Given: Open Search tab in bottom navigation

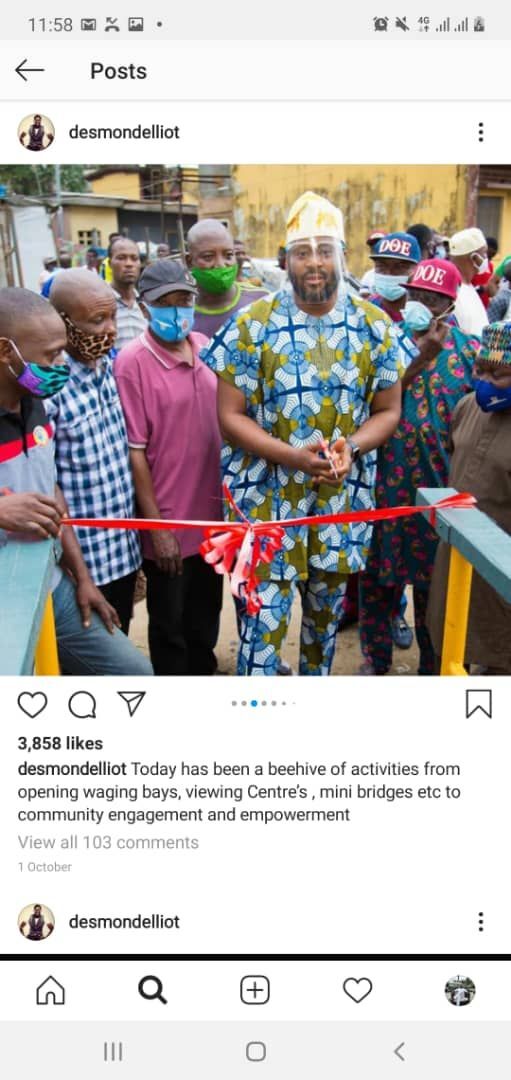Looking at the screenshot, I should tap(152, 990).
